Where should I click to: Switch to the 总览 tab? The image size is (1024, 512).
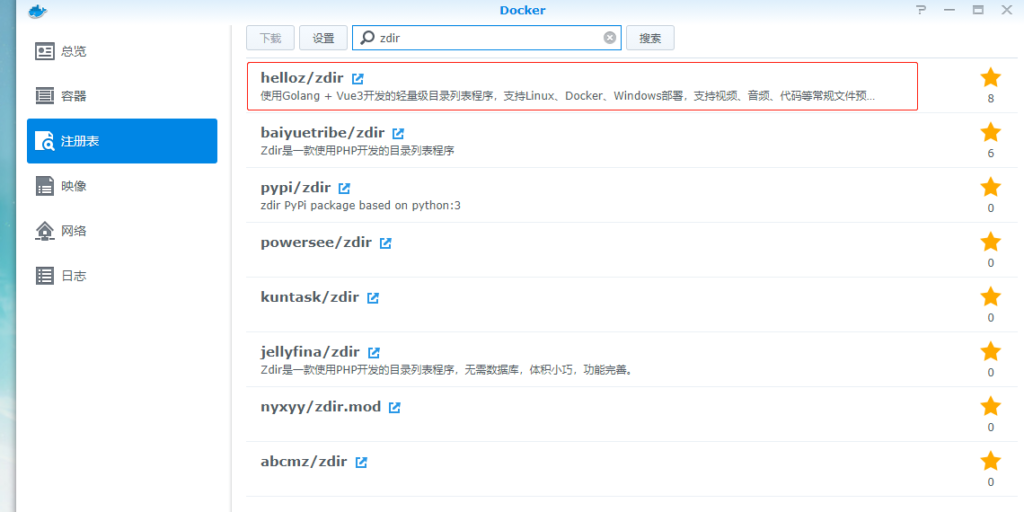coord(122,52)
